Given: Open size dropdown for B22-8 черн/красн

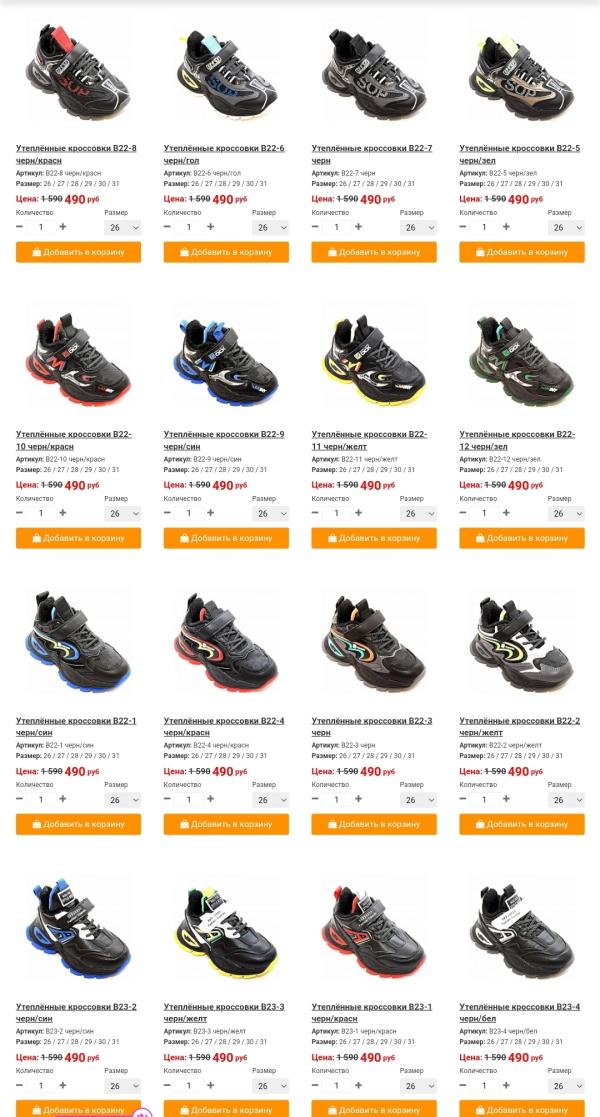Looking at the screenshot, I should (x=123, y=228).
